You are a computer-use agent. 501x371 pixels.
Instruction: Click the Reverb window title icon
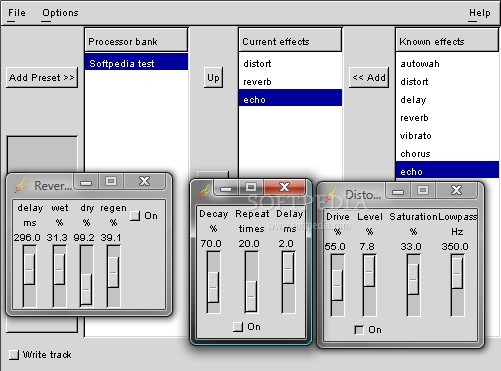(20, 185)
